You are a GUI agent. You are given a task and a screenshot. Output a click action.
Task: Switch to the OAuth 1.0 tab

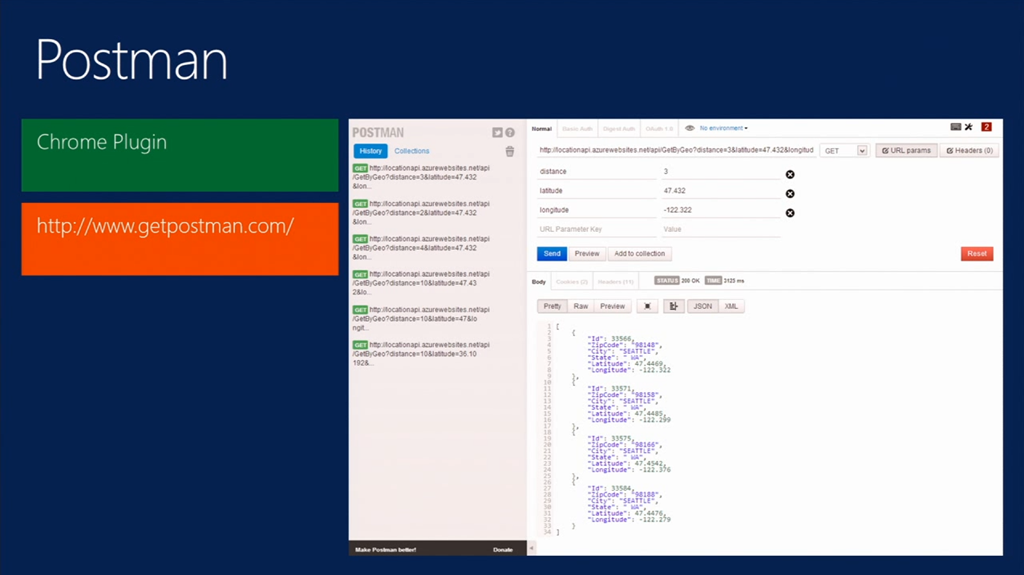tap(659, 129)
